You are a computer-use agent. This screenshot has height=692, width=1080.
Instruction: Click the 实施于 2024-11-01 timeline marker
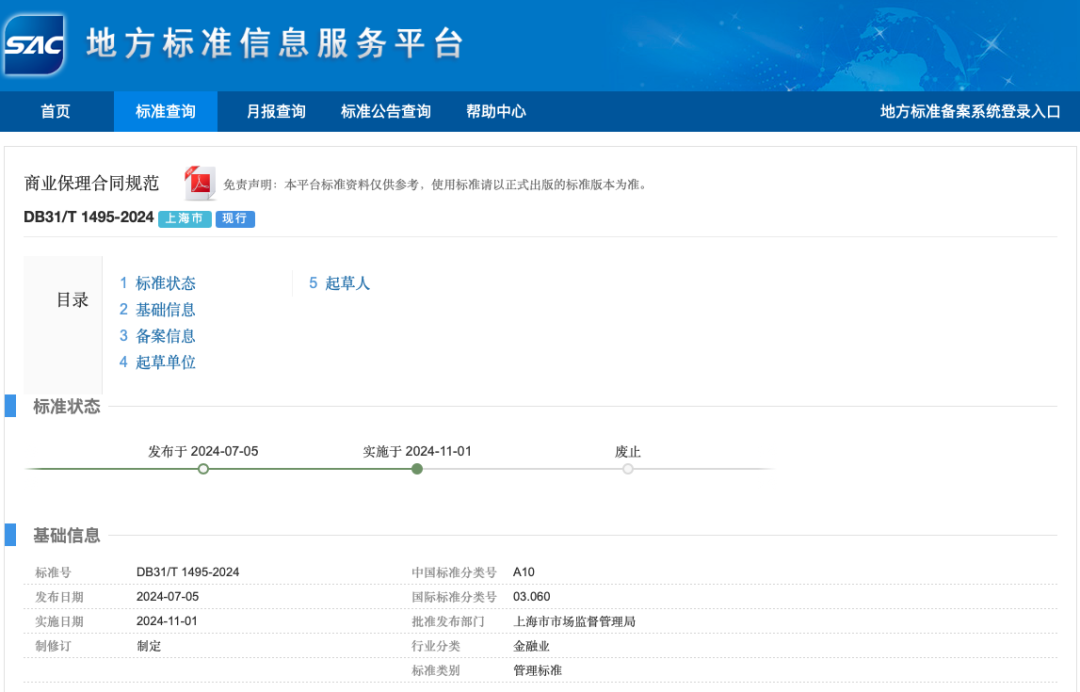pyautogui.click(x=417, y=468)
